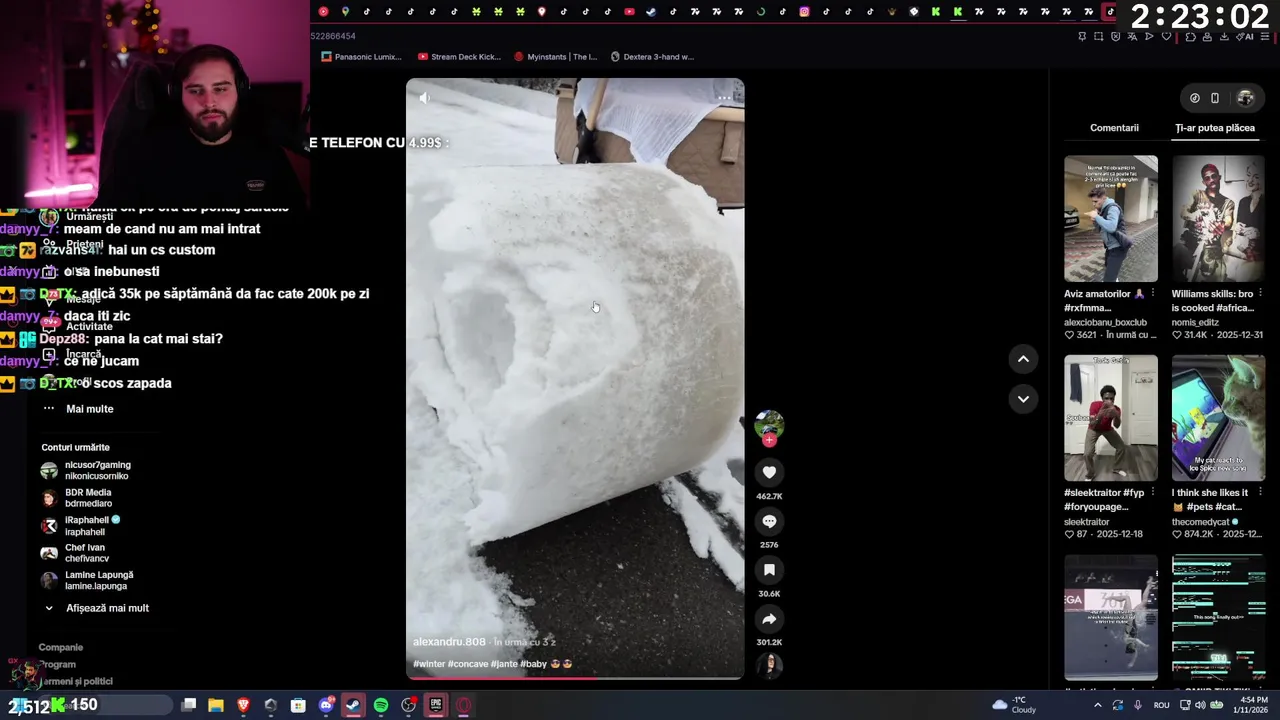This screenshot has width=1280, height=720.
Task: Visit nomis_editz profile link
Action: pos(1195,322)
